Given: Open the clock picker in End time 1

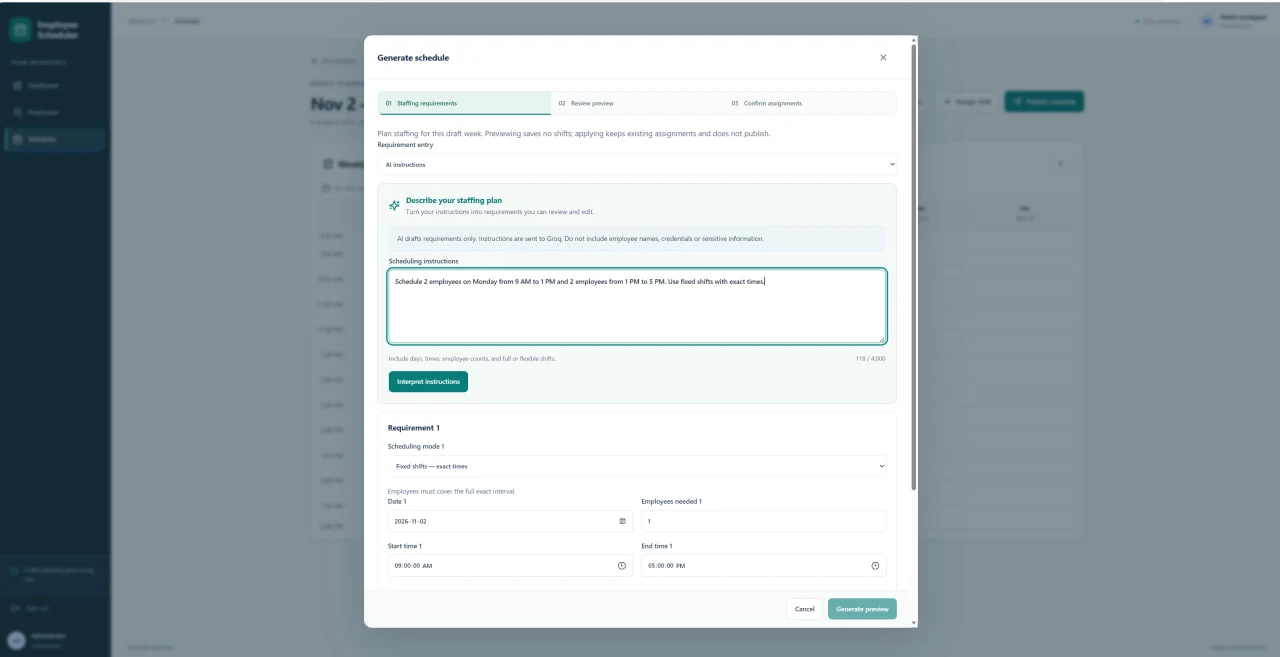Looking at the screenshot, I should click(x=875, y=566).
